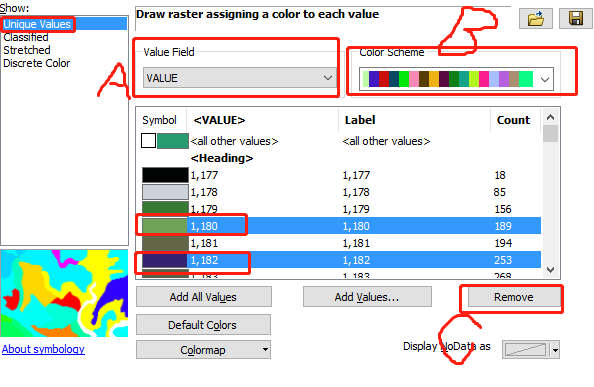Image resolution: width=594 pixels, height=387 pixels.
Task: Click the Add All Values button
Action: pos(204,297)
